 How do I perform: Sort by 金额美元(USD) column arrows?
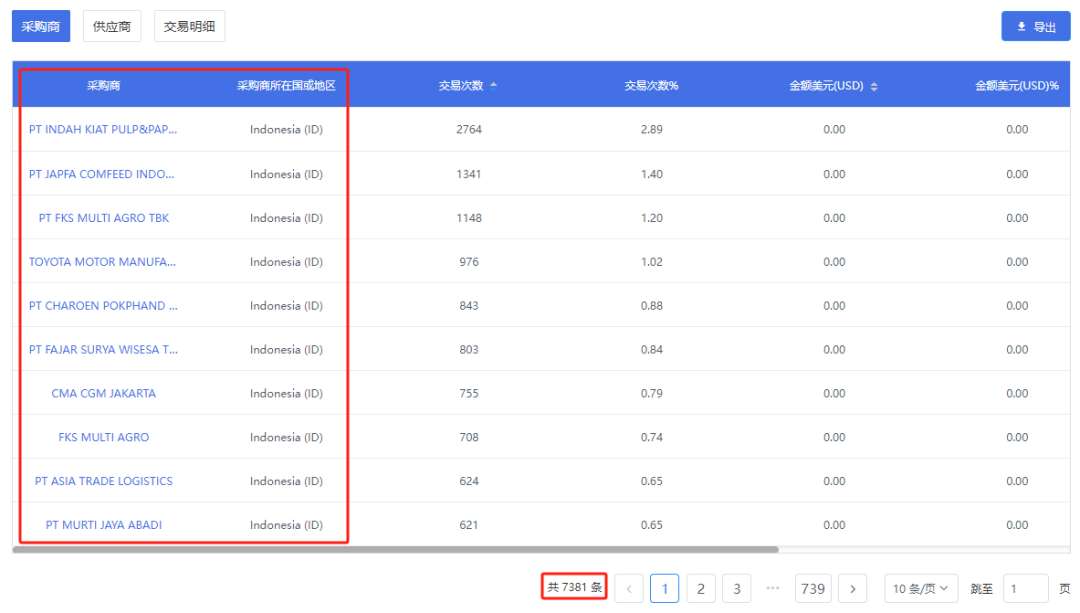point(874,86)
